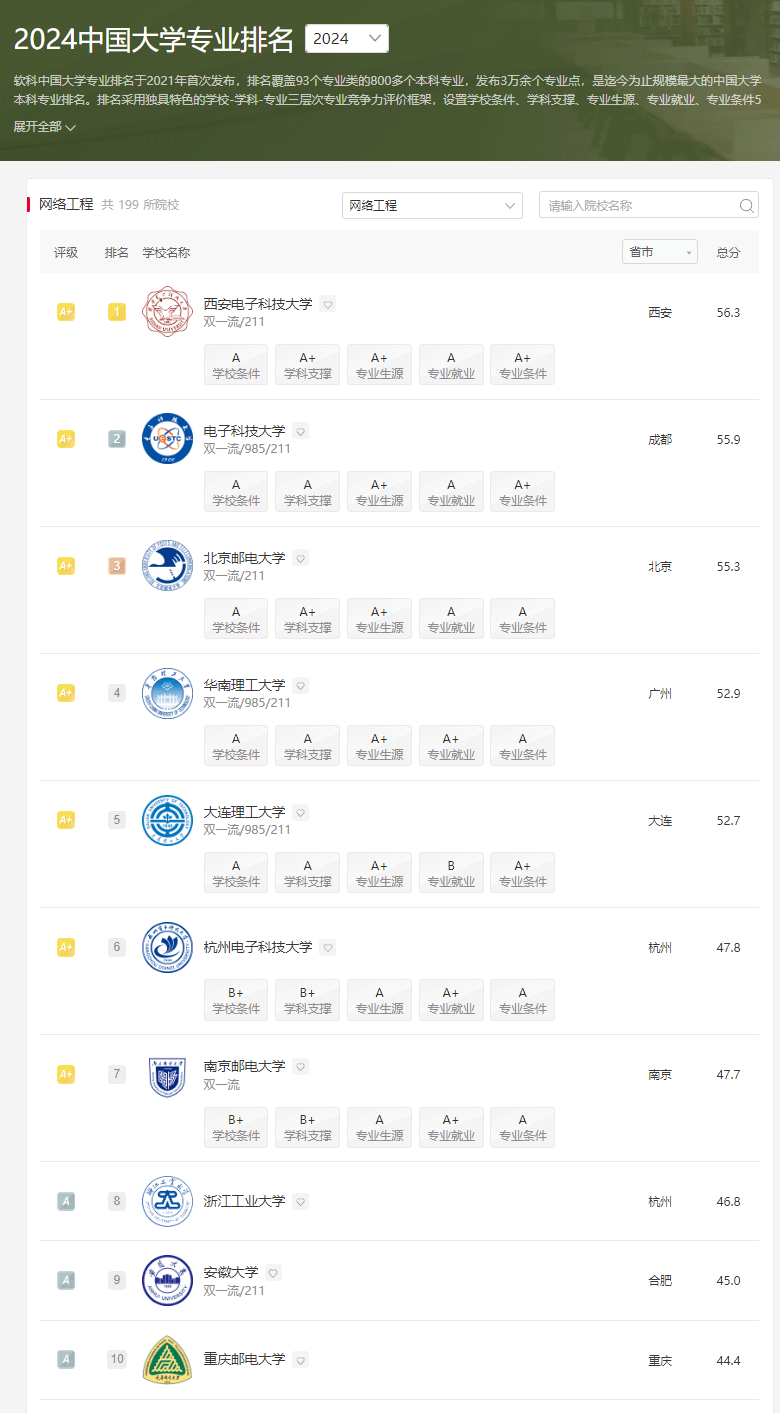Click the UESTC university logo
This screenshot has height=1413, width=780.
167,439
